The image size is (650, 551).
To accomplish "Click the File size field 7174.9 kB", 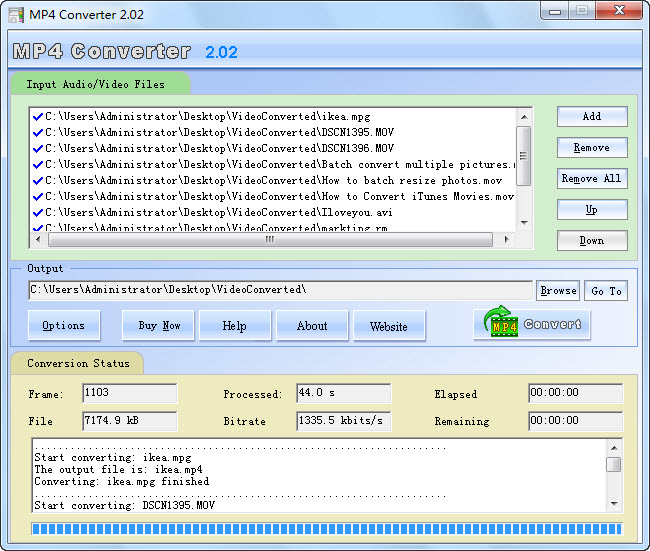I will coord(130,421).
